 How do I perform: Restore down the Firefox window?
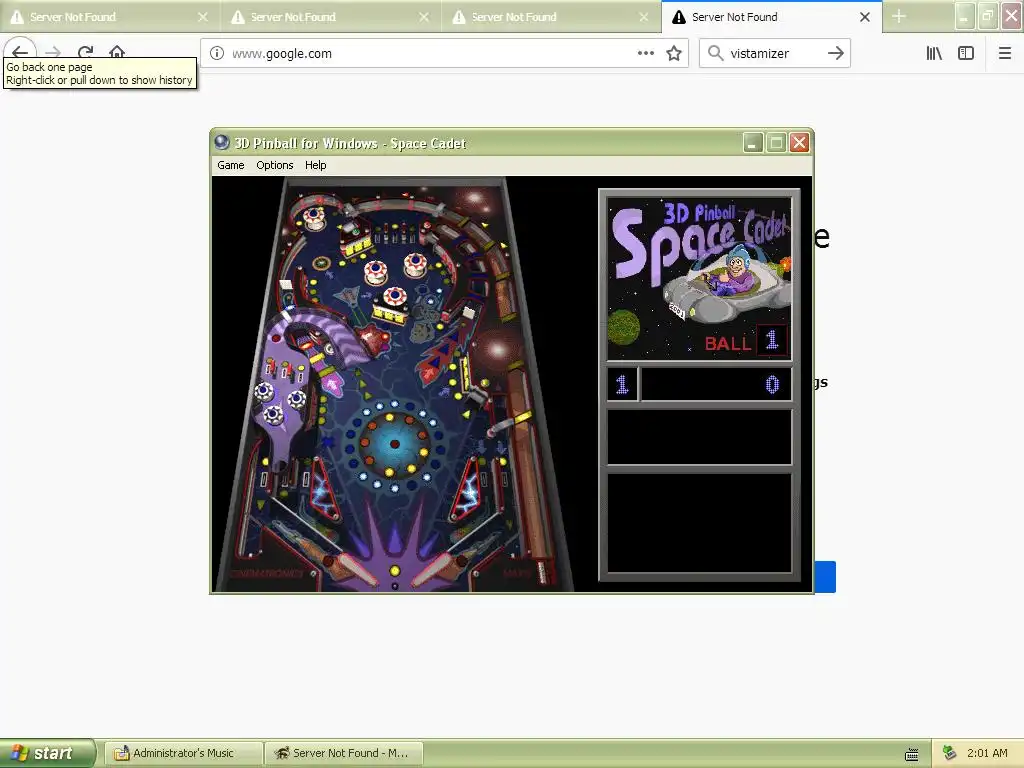point(987,16)
